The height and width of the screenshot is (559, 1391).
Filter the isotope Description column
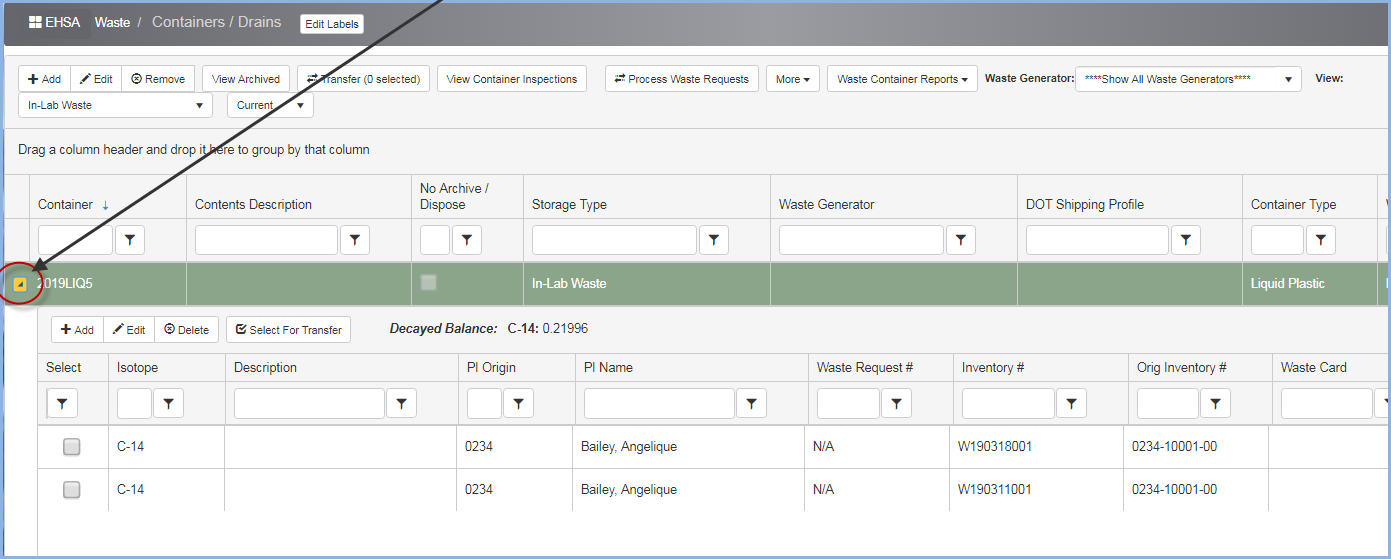[x=401, y=403]
